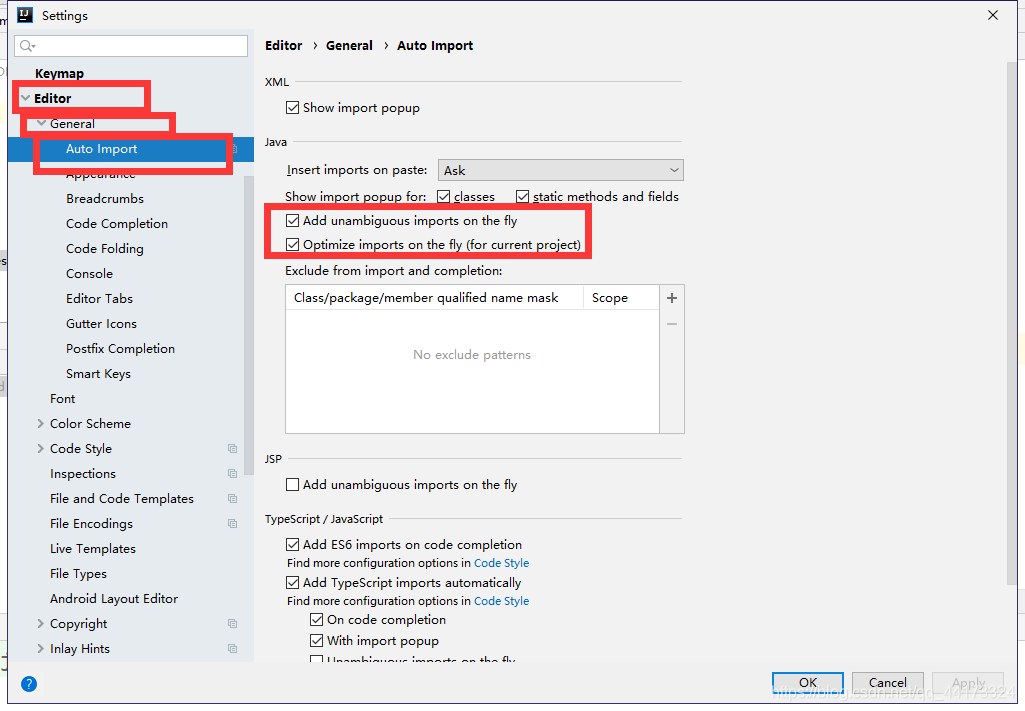
Task: Expand the Inlay Hints node arrow
Action: 41,648
